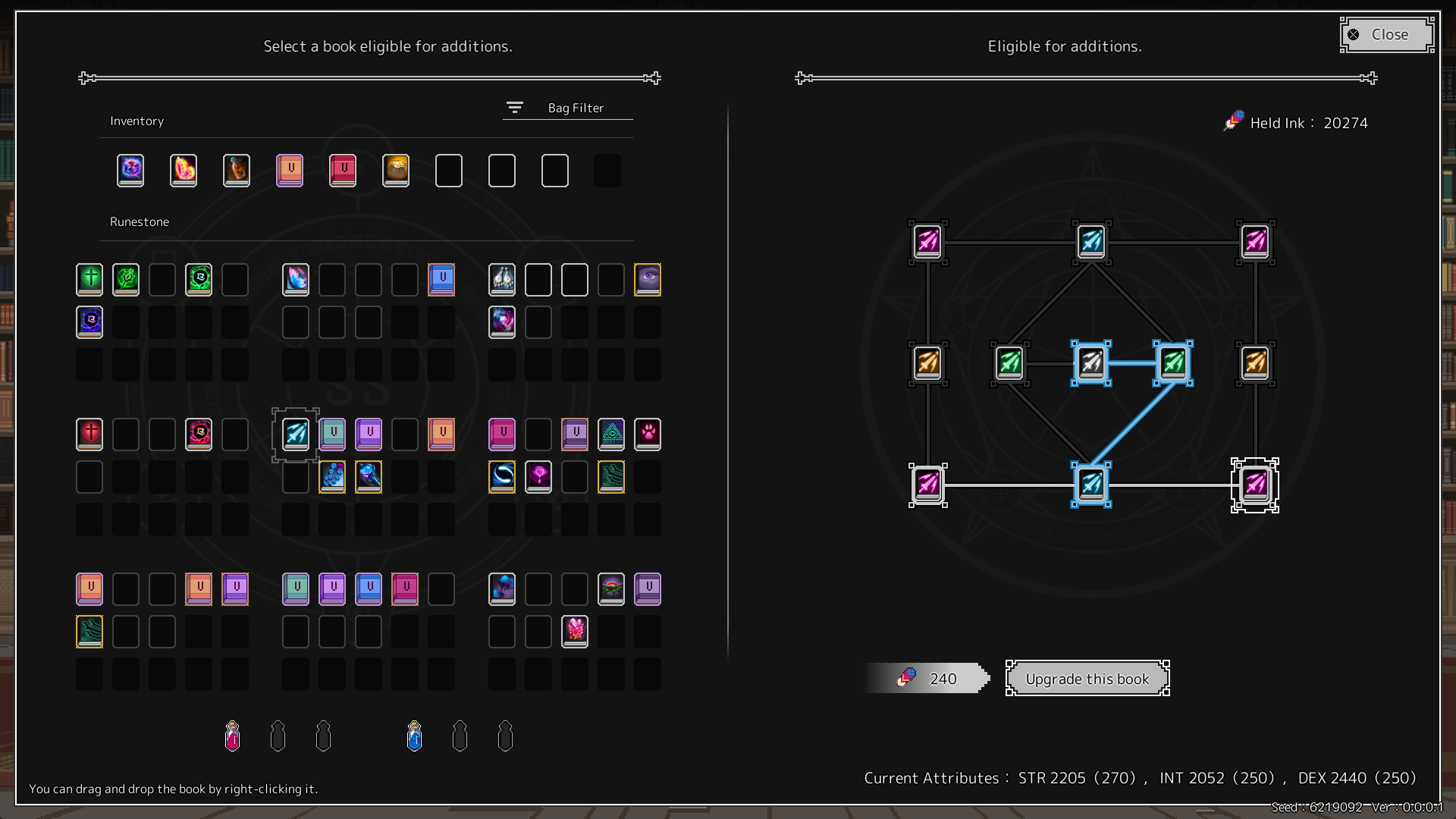The image size is (1456, 819).
Task: Select the green cross book in Runestone
Action: point(89,279)
